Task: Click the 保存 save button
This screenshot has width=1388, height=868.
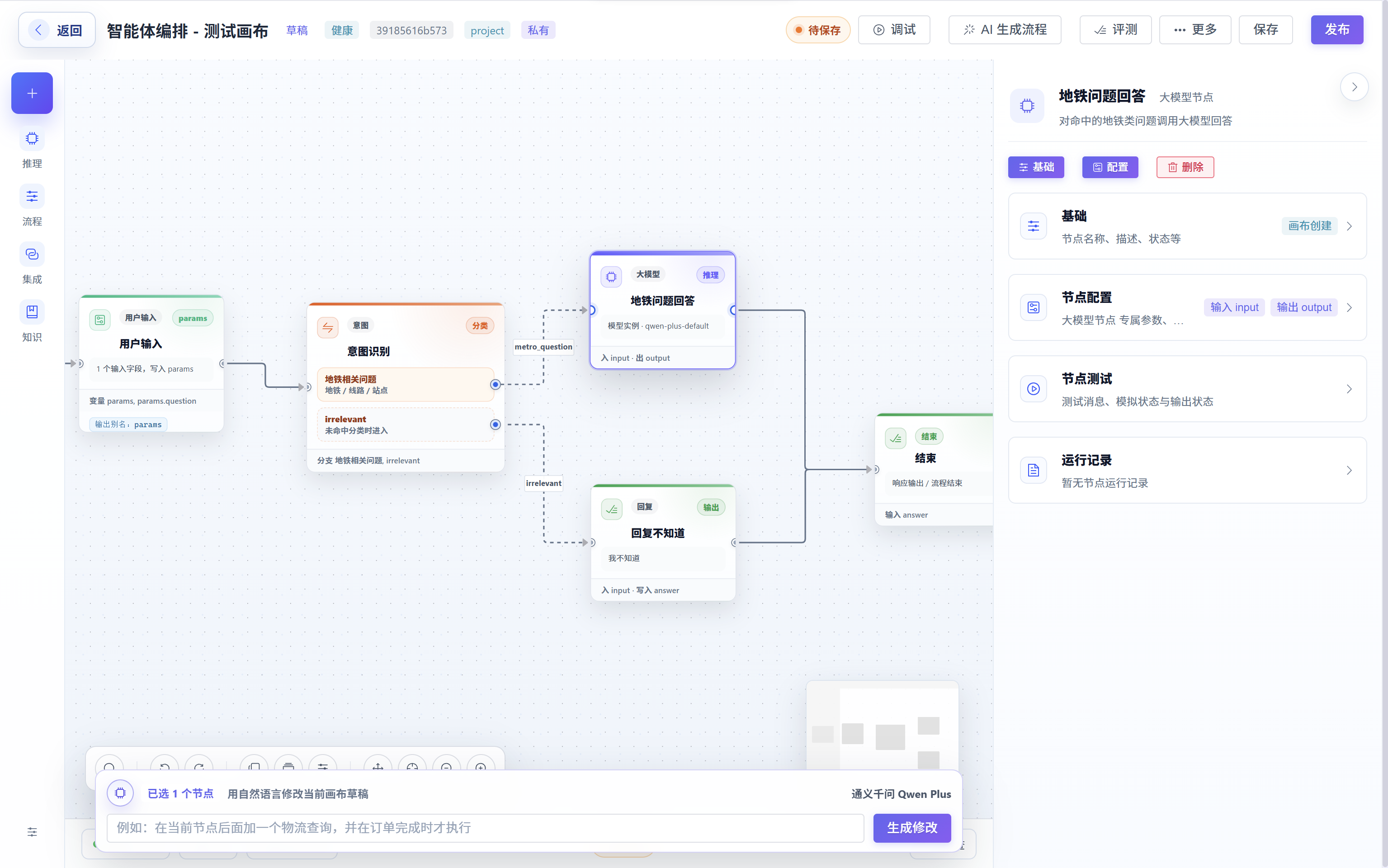Action: 1266,30
